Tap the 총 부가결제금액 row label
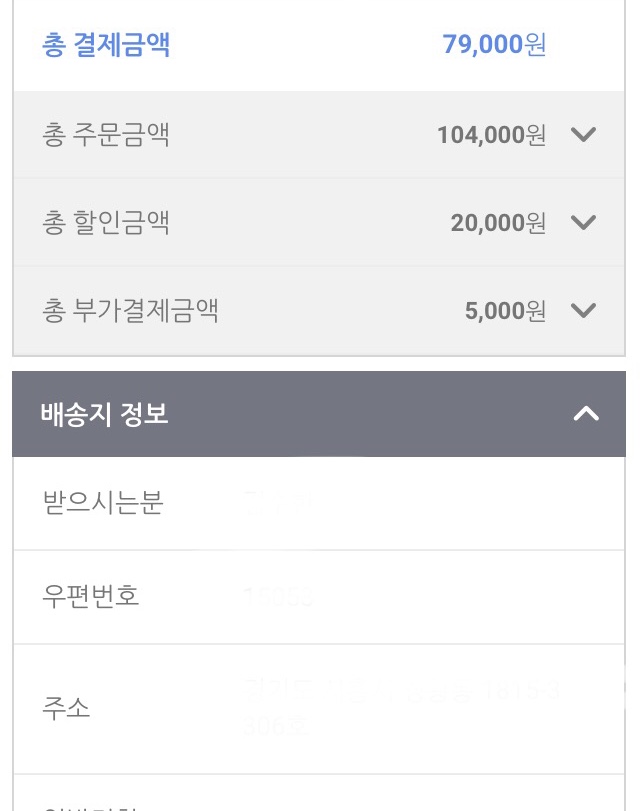The height and width of the screenshot is (811, 640). click(x=131, y=310)
